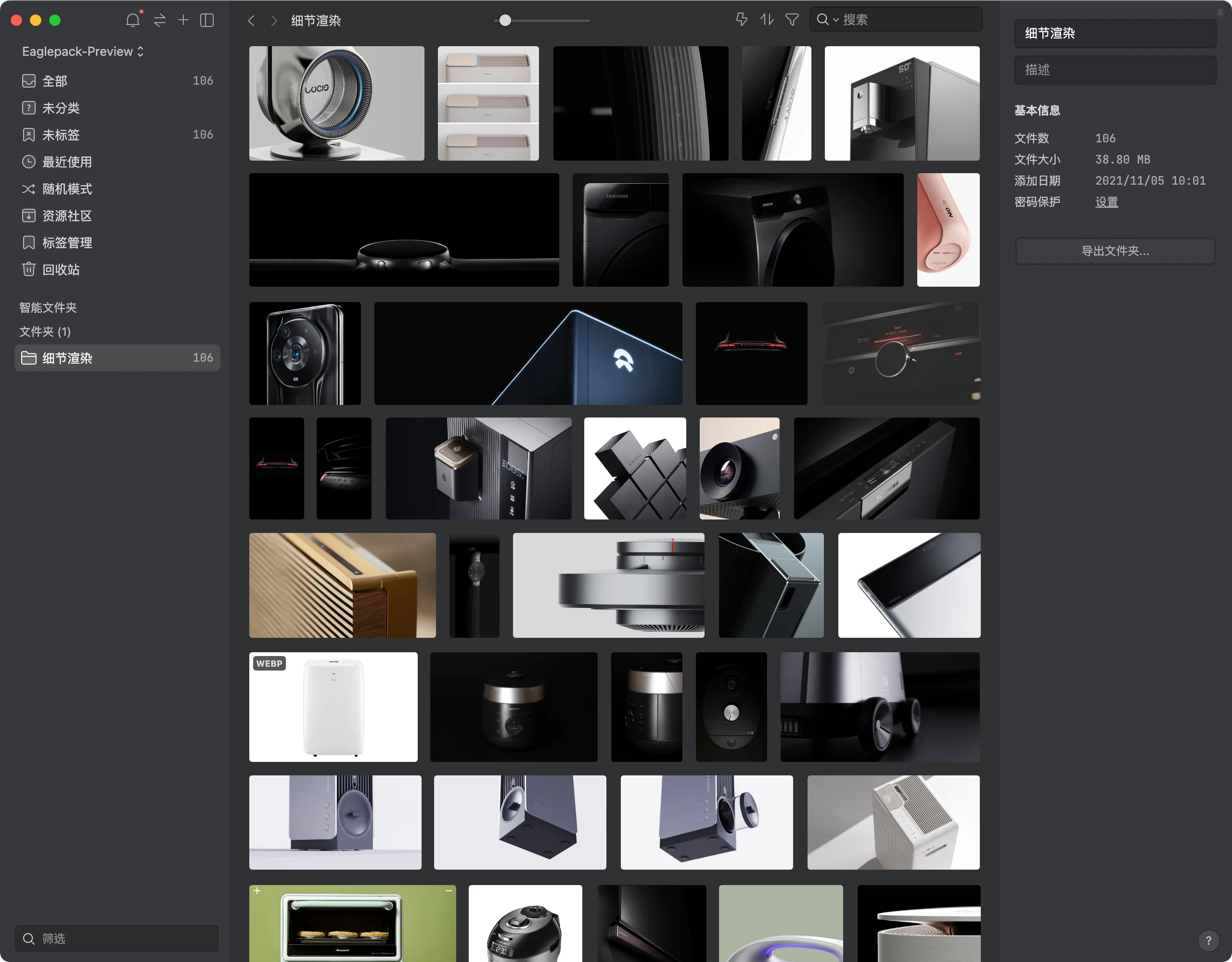1232x962 pixels.
Task: Click the 搜索 search field
Action: [896, 20]
